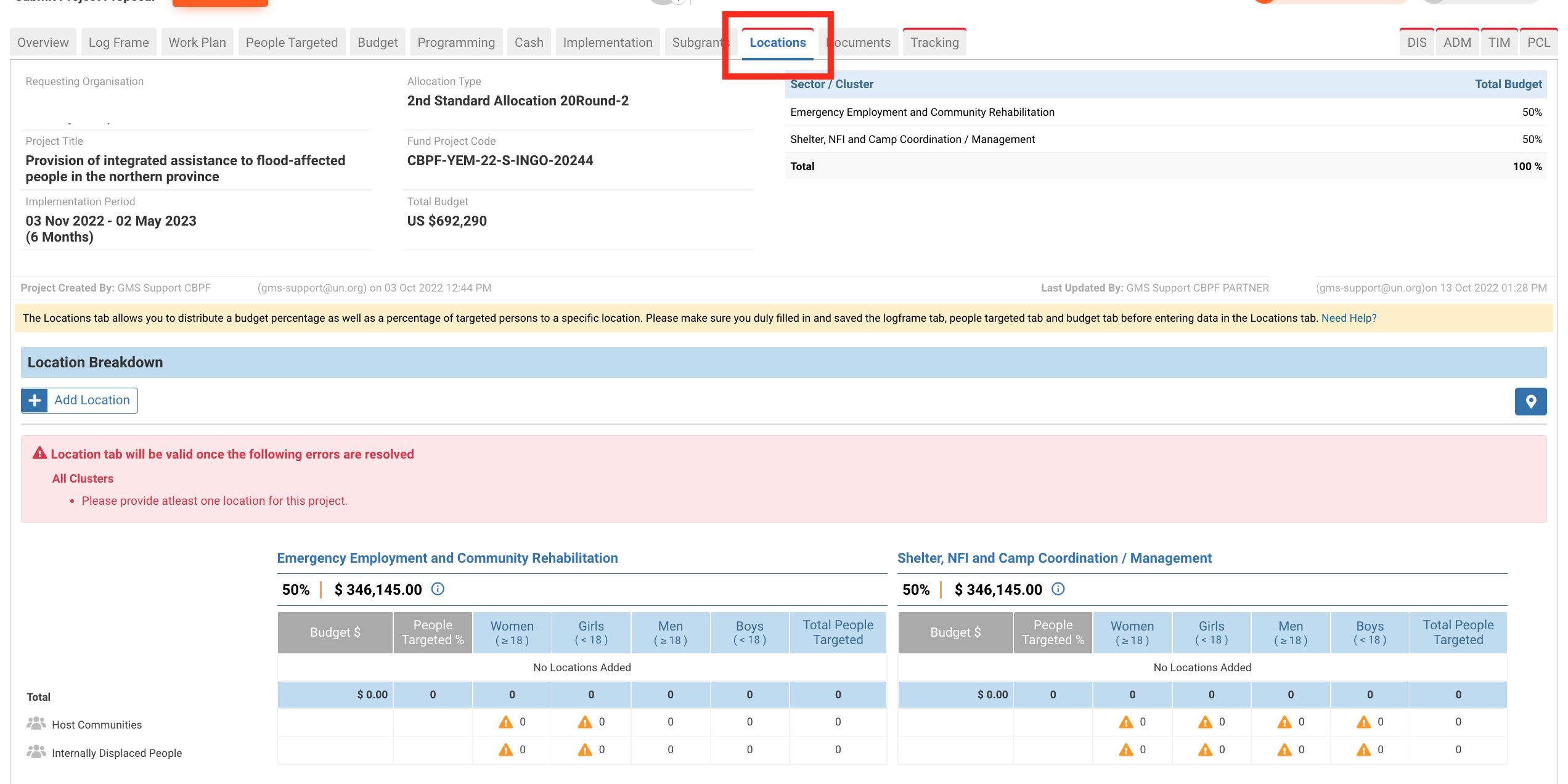The height and width of the screenshot is (784, 1568).
Task: Click the 2nd Standard Allocation 20Round-2 text
Action: (x=518, y=100)
